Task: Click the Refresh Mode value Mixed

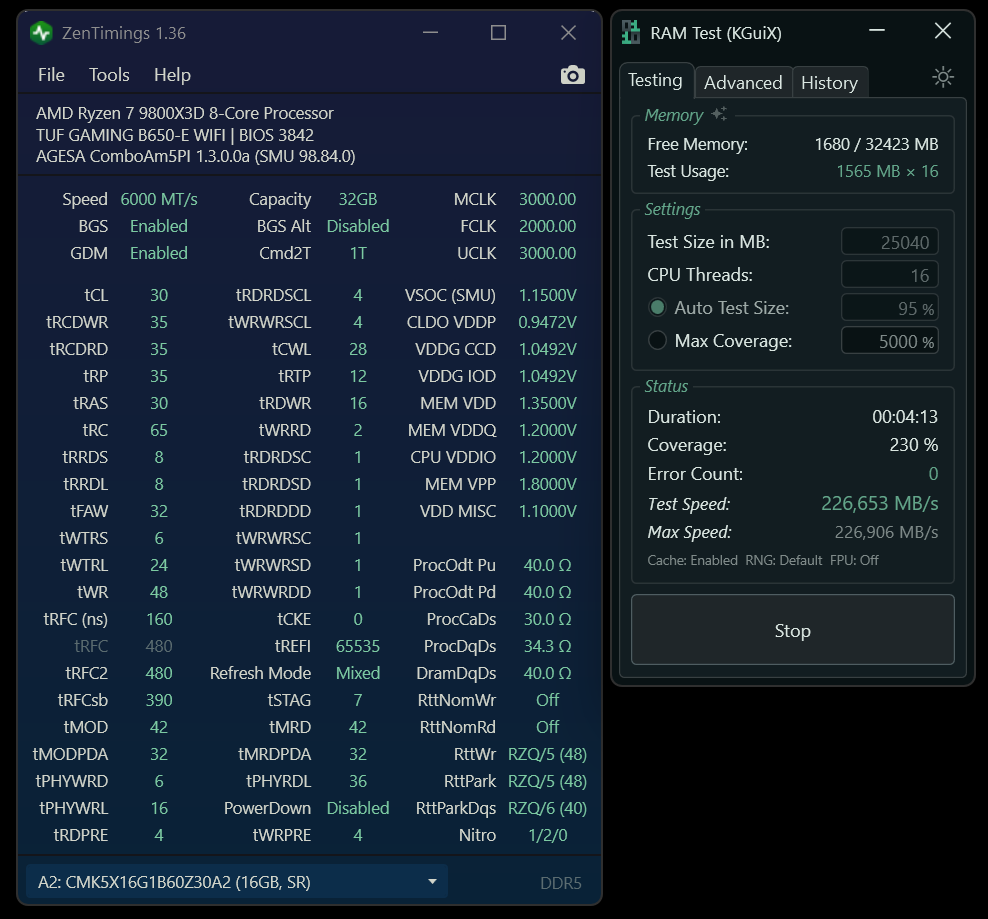Action: [x=358, y=673]
